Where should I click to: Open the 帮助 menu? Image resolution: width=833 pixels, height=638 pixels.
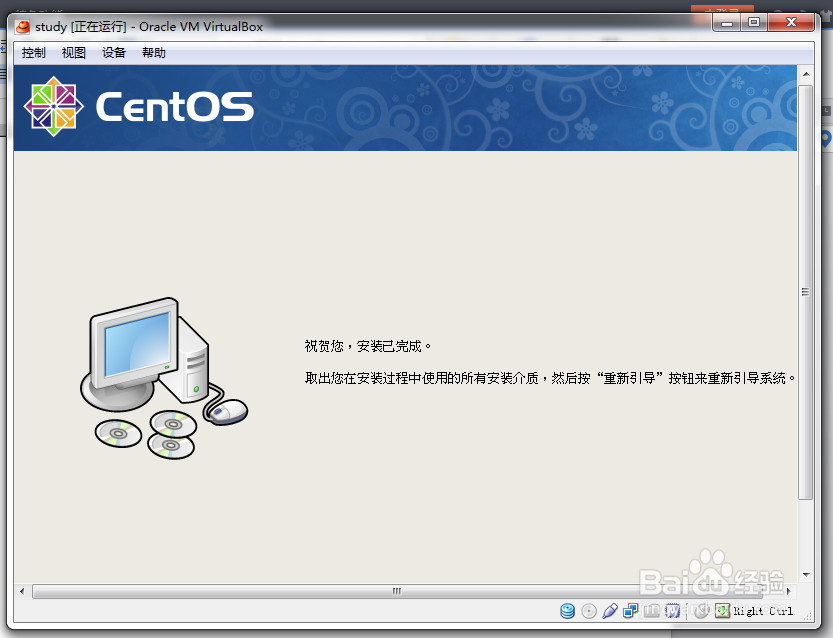coord(154,53)
